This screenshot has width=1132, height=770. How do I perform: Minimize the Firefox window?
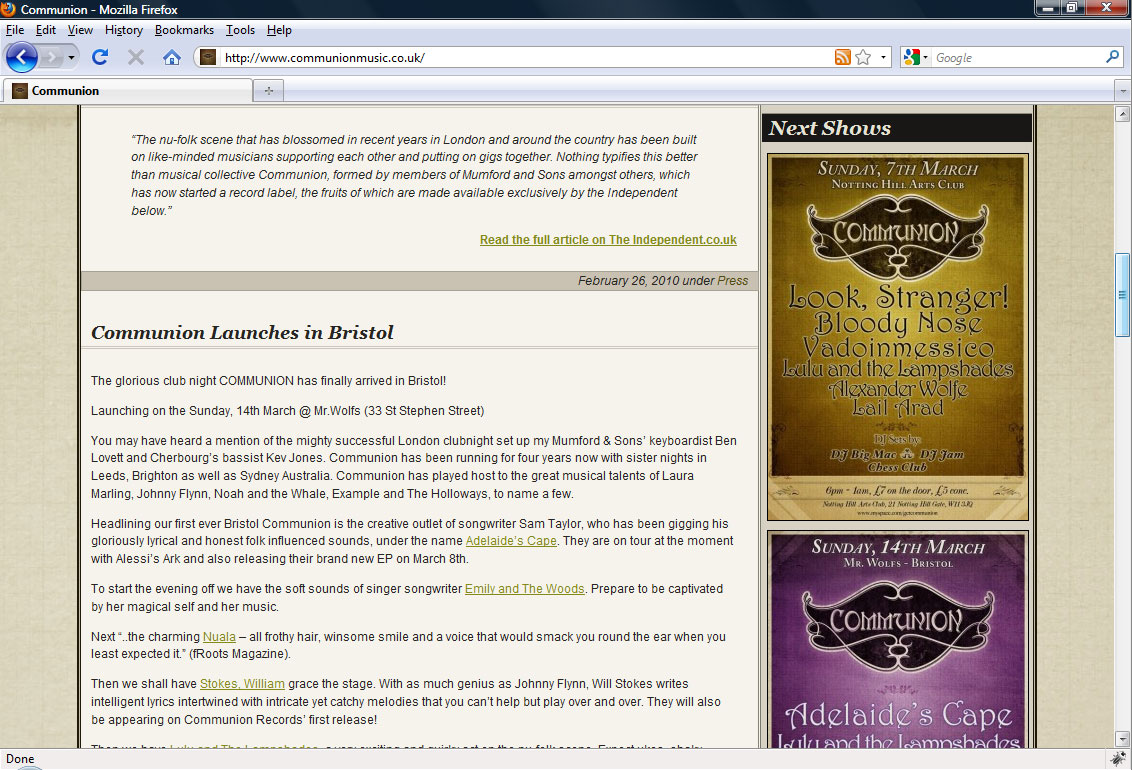(x=1048, y=8)
